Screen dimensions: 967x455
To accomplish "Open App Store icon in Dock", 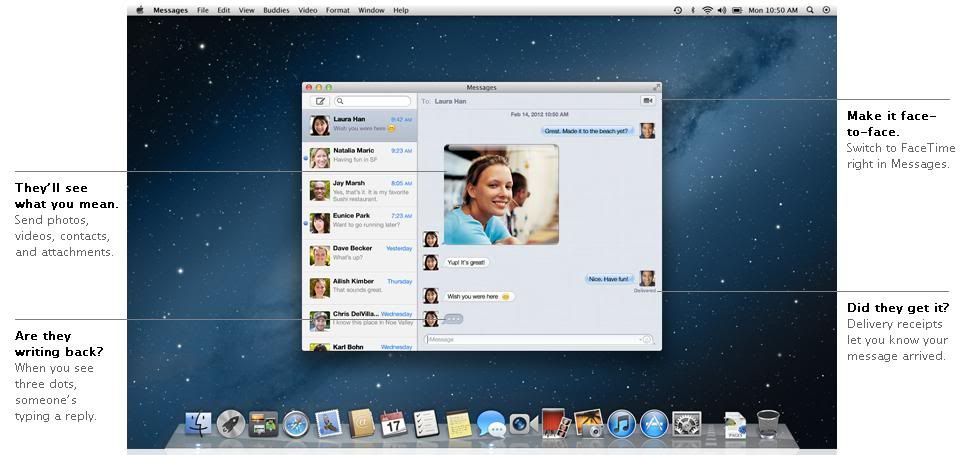I will click(654, 424).
